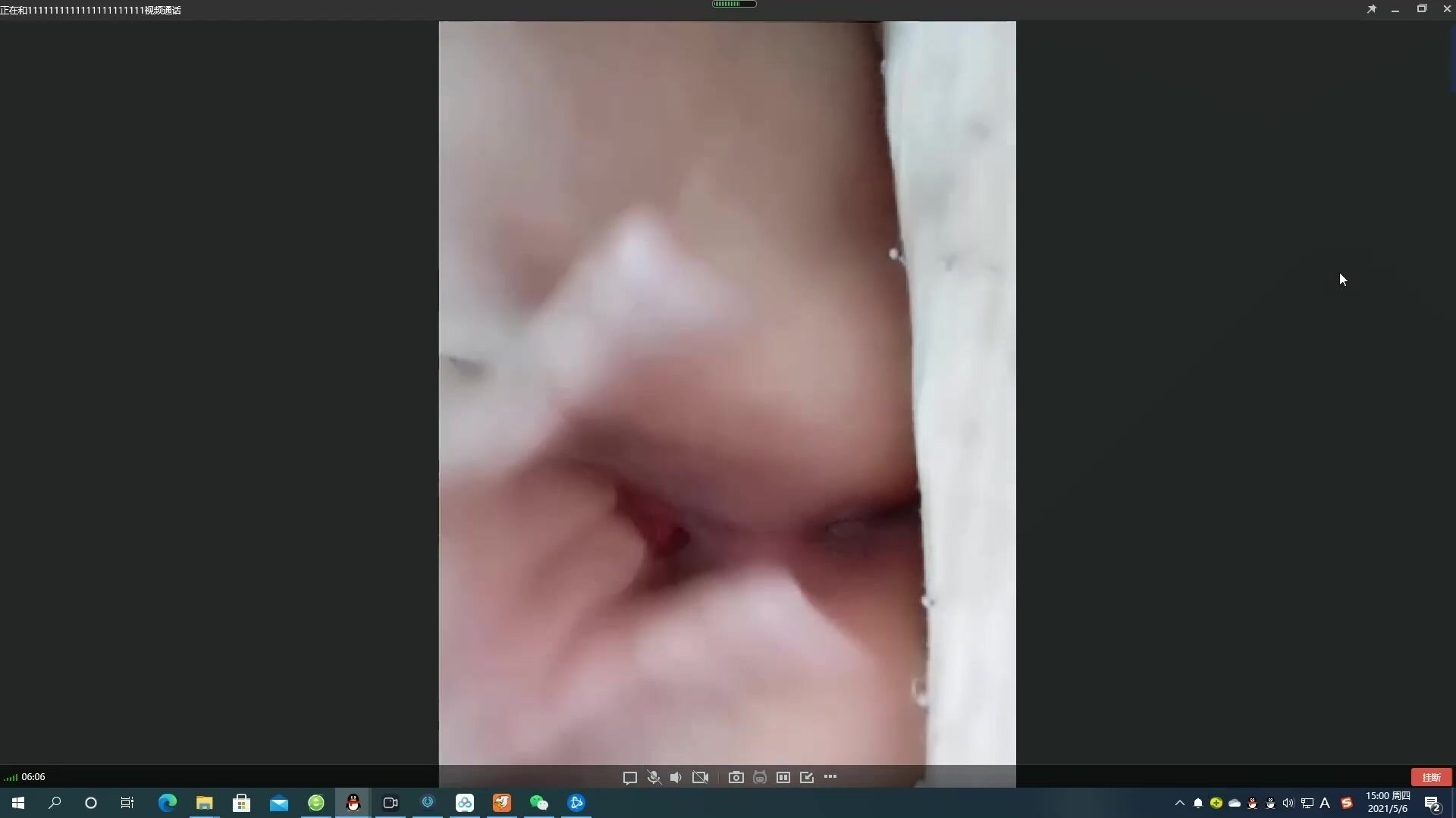Toggle the speaker sound in call toolbar
The width and height of the screenshot is (1456, 818).
click(676, 778)
